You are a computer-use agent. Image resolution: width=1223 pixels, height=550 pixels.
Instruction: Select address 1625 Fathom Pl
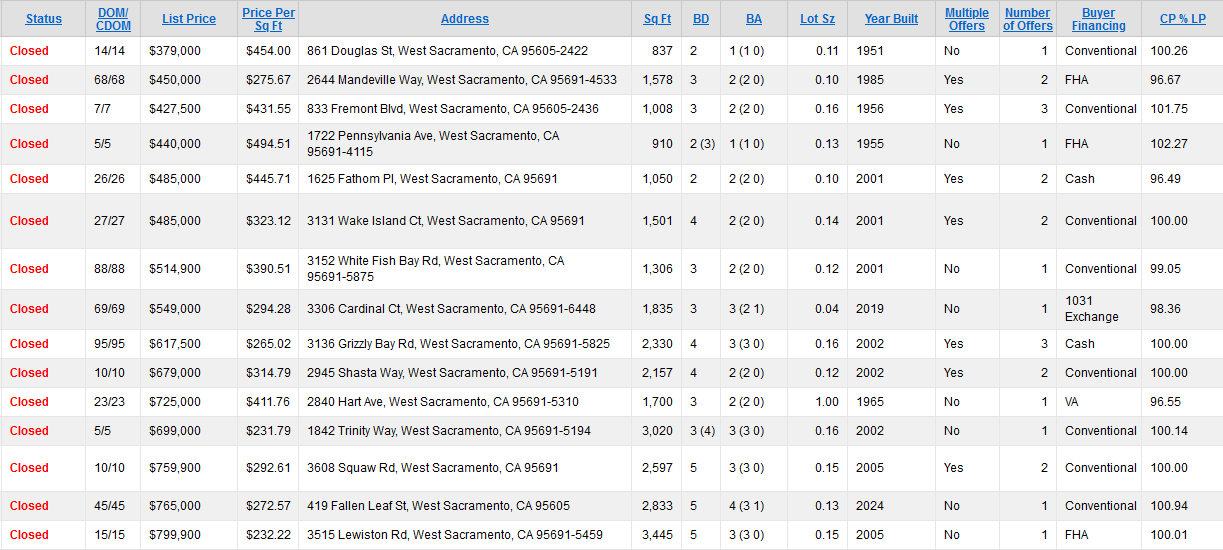432,179
